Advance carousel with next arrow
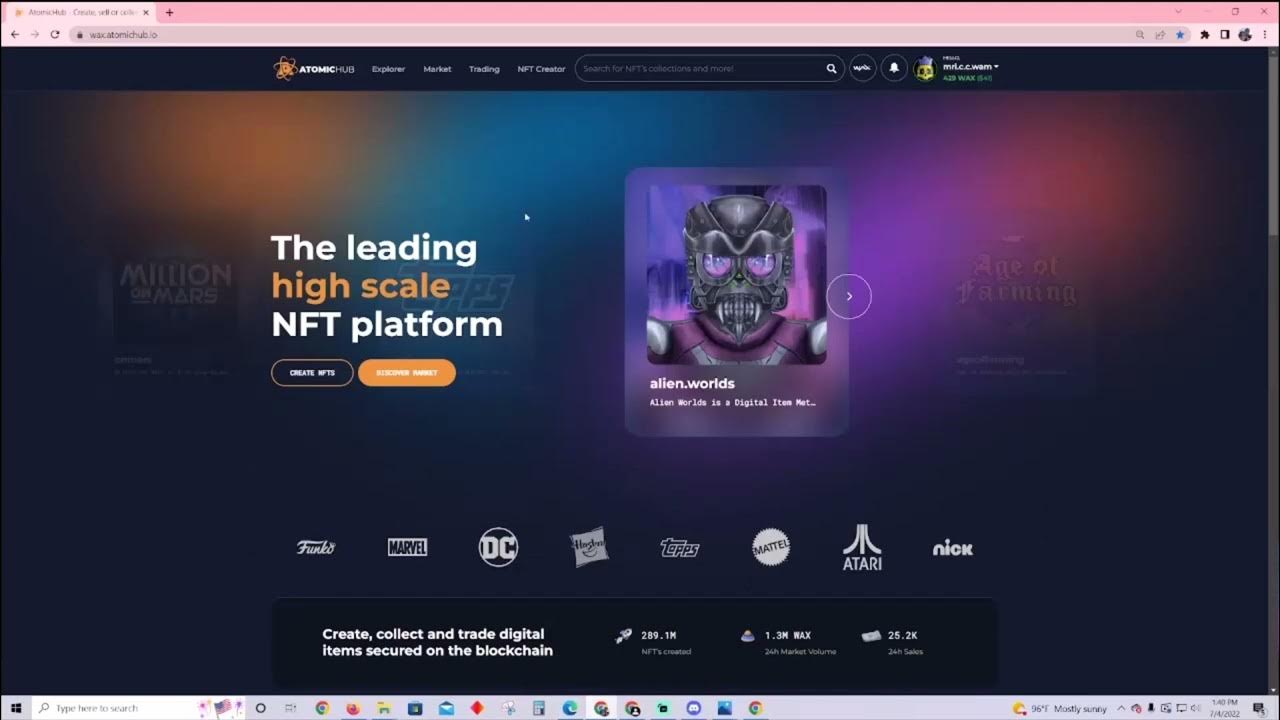The height and width of the screenshot is (720, 1280). tap(849, 296)
